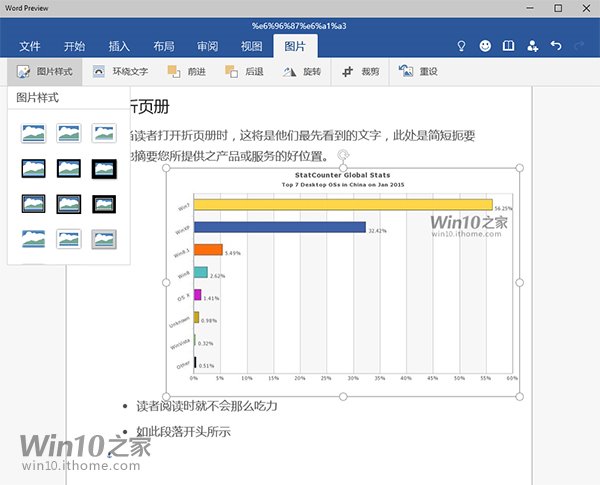Maximize the Word Preview window
The height and width of the screenshot is (485, 600).
click(x=558, y=8)
